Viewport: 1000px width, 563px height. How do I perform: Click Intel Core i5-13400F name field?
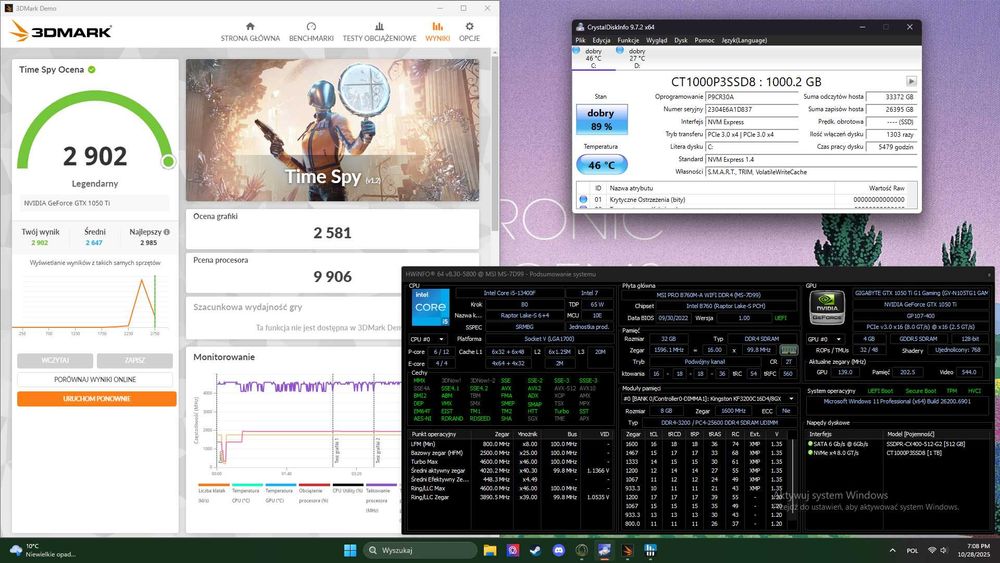pyautogui.click(x=509, y=293)
